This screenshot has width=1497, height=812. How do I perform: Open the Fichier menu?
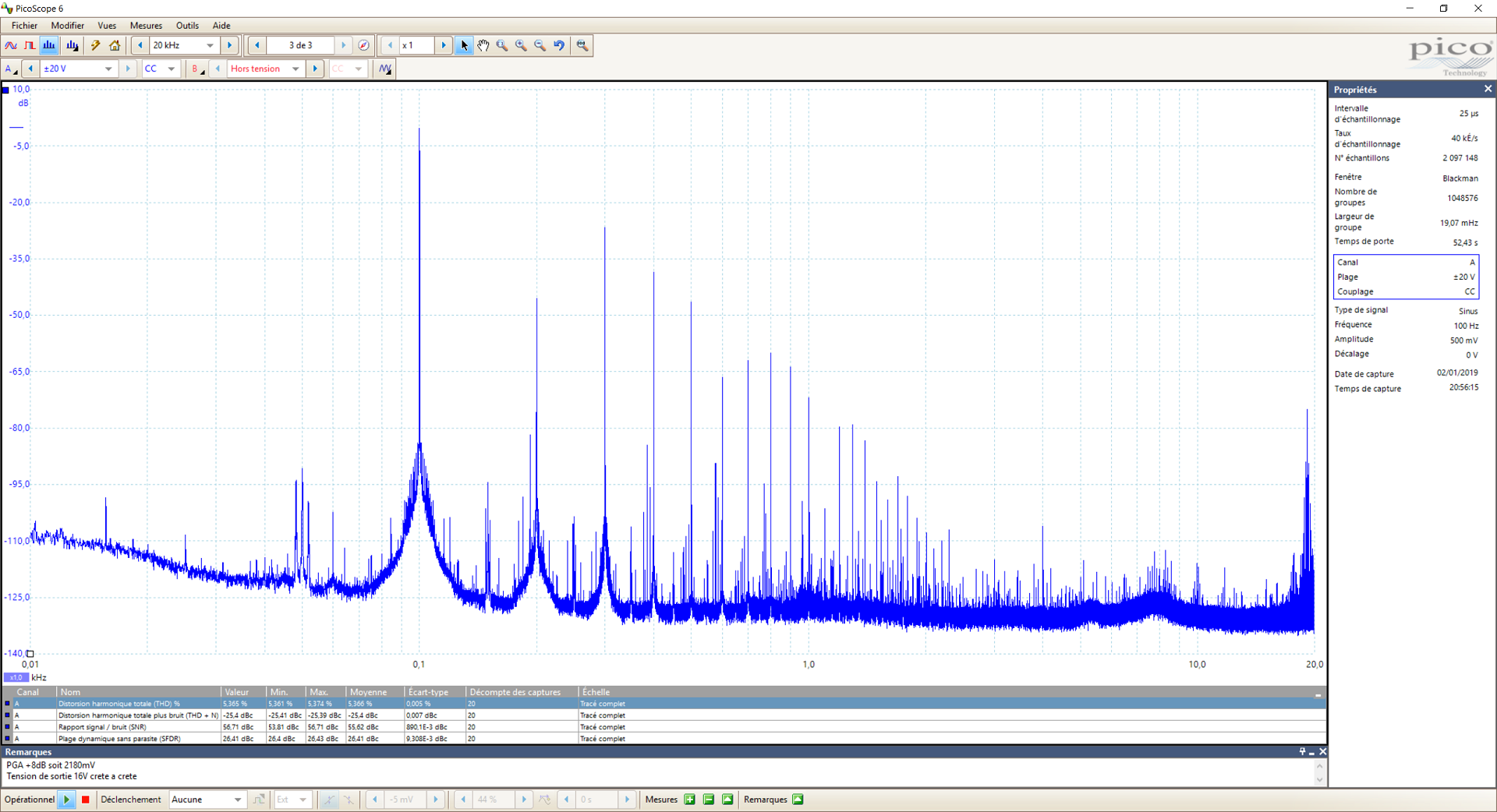[x=24, y=26]
